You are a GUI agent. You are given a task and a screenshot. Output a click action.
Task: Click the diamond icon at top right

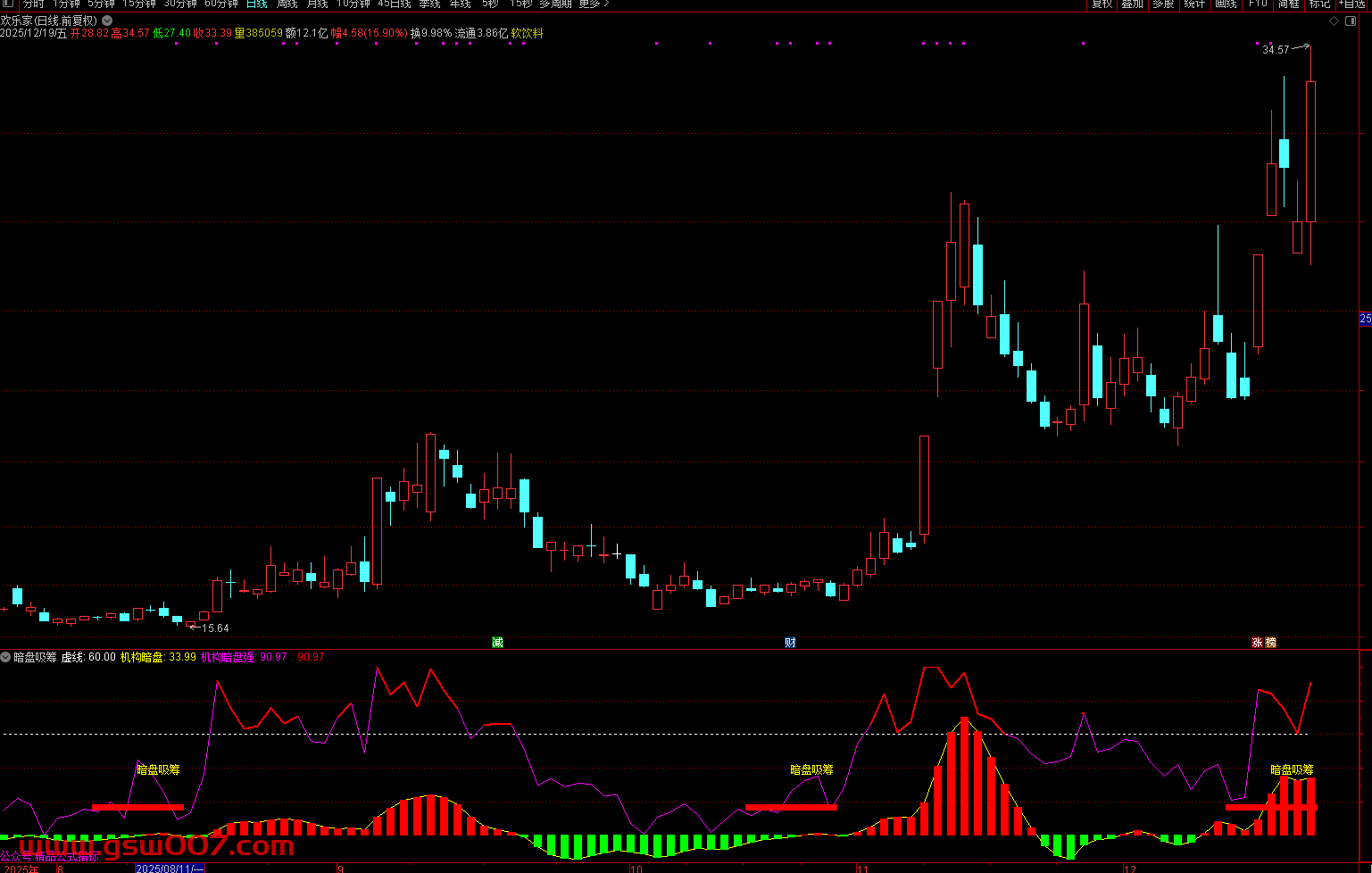[1335, 21]
